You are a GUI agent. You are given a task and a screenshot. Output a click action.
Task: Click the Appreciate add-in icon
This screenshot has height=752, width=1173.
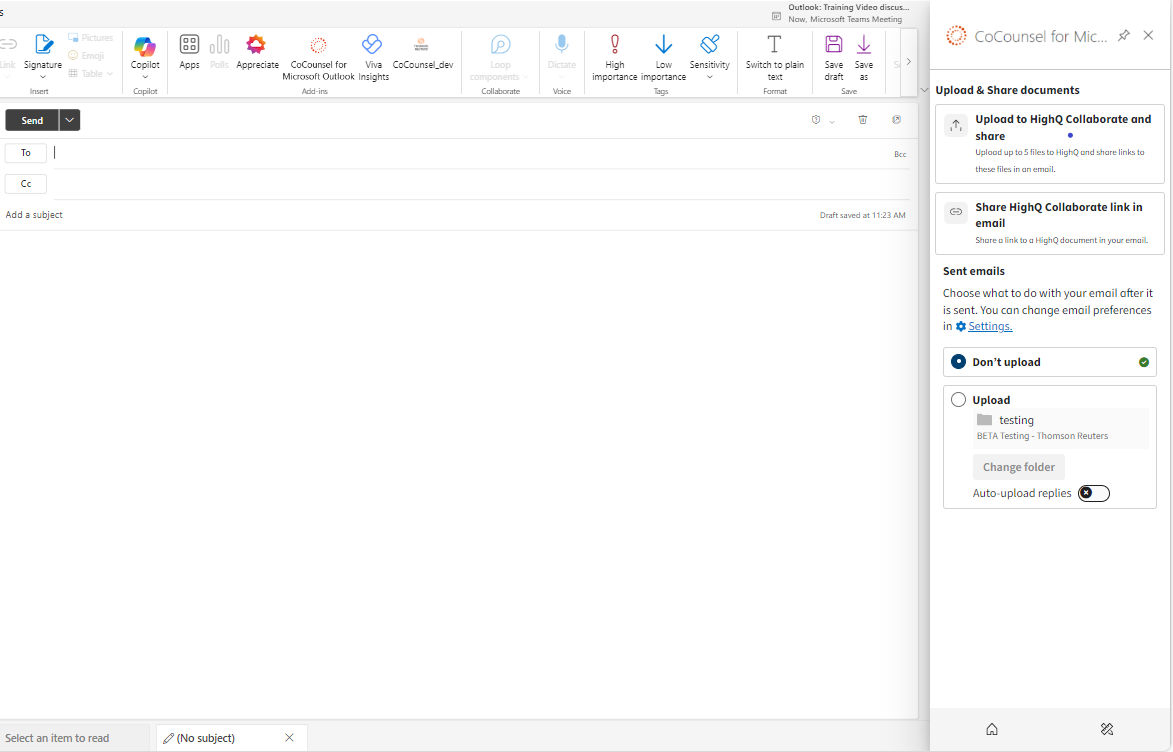257,52
